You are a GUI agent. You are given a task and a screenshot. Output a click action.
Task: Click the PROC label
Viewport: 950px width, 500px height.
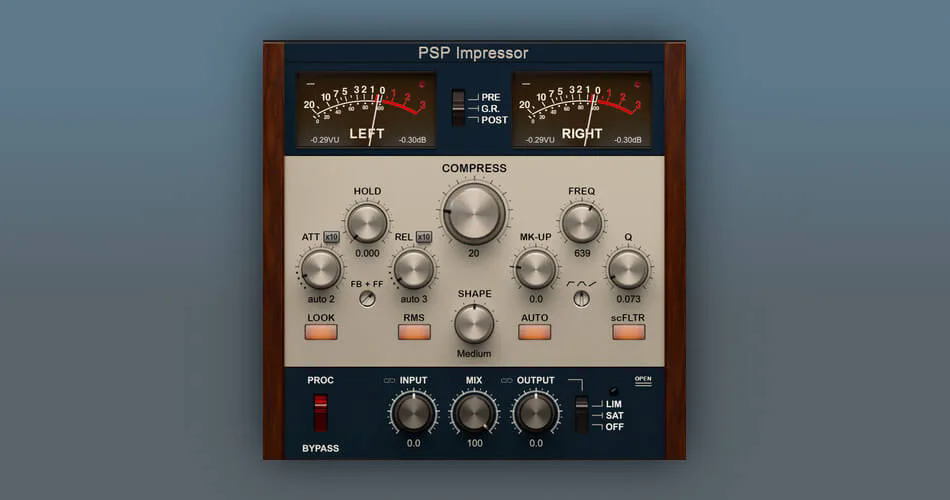tap(321, 380)
